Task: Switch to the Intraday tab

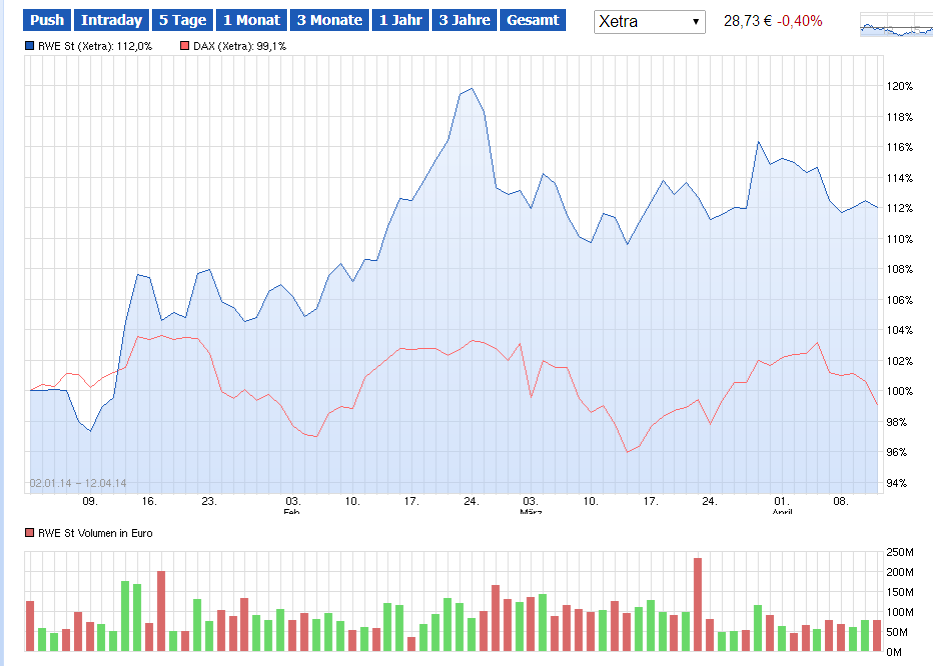Action: click(x=110, y=19)
